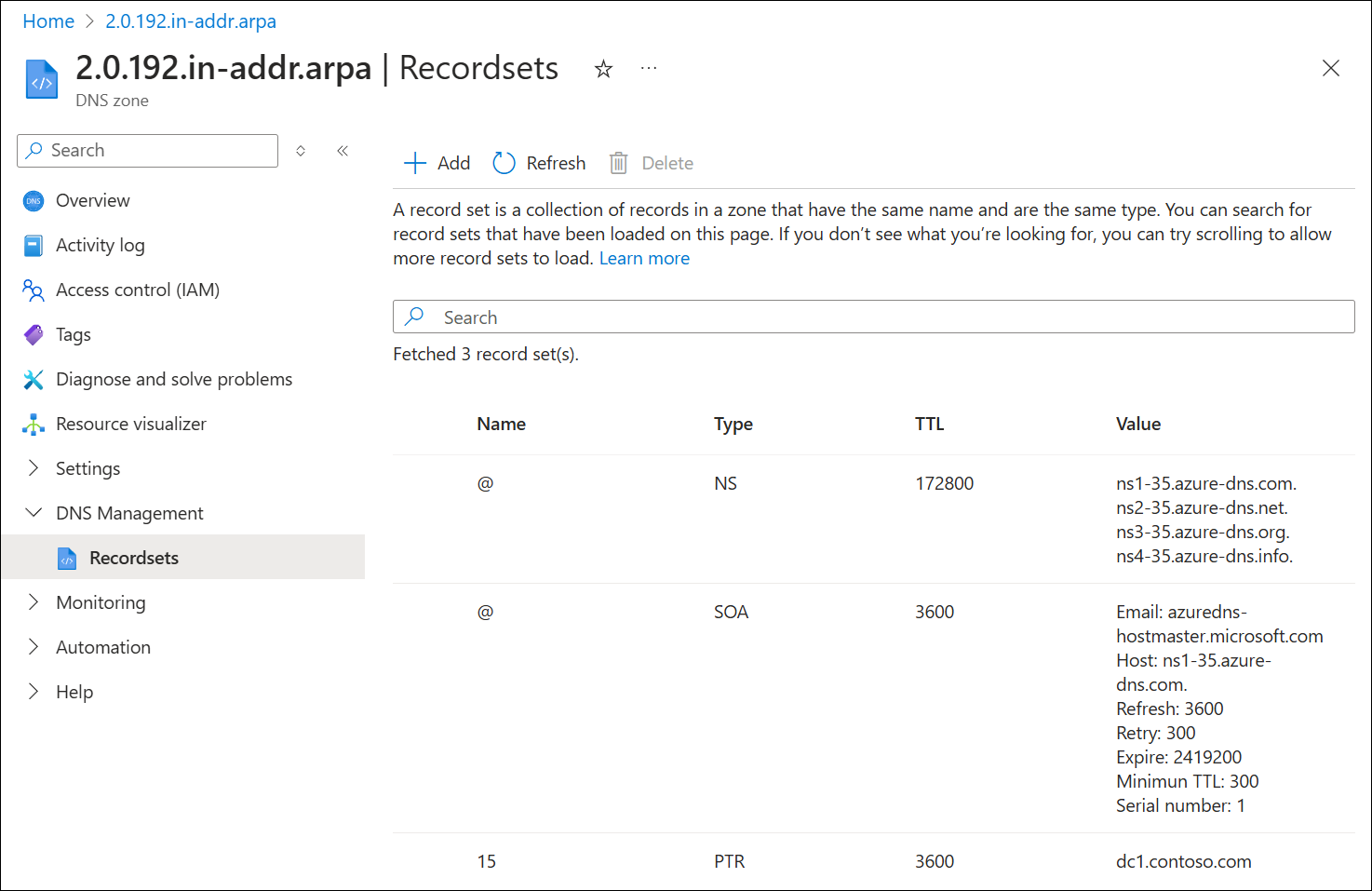
Task: Open the Activity log page
Action: [x=100, y=245]
